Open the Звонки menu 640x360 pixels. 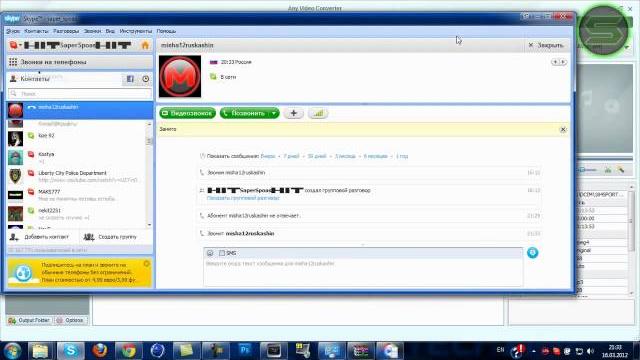[92, 31]
